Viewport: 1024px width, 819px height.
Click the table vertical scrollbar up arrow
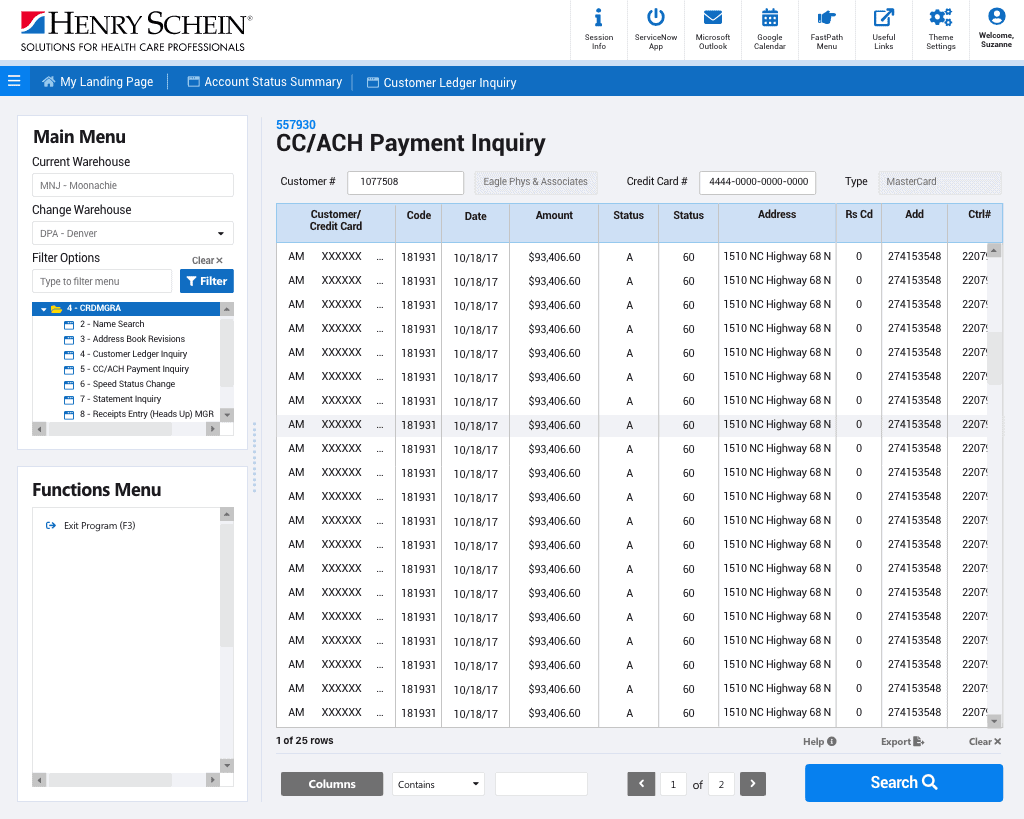point(995,250)
